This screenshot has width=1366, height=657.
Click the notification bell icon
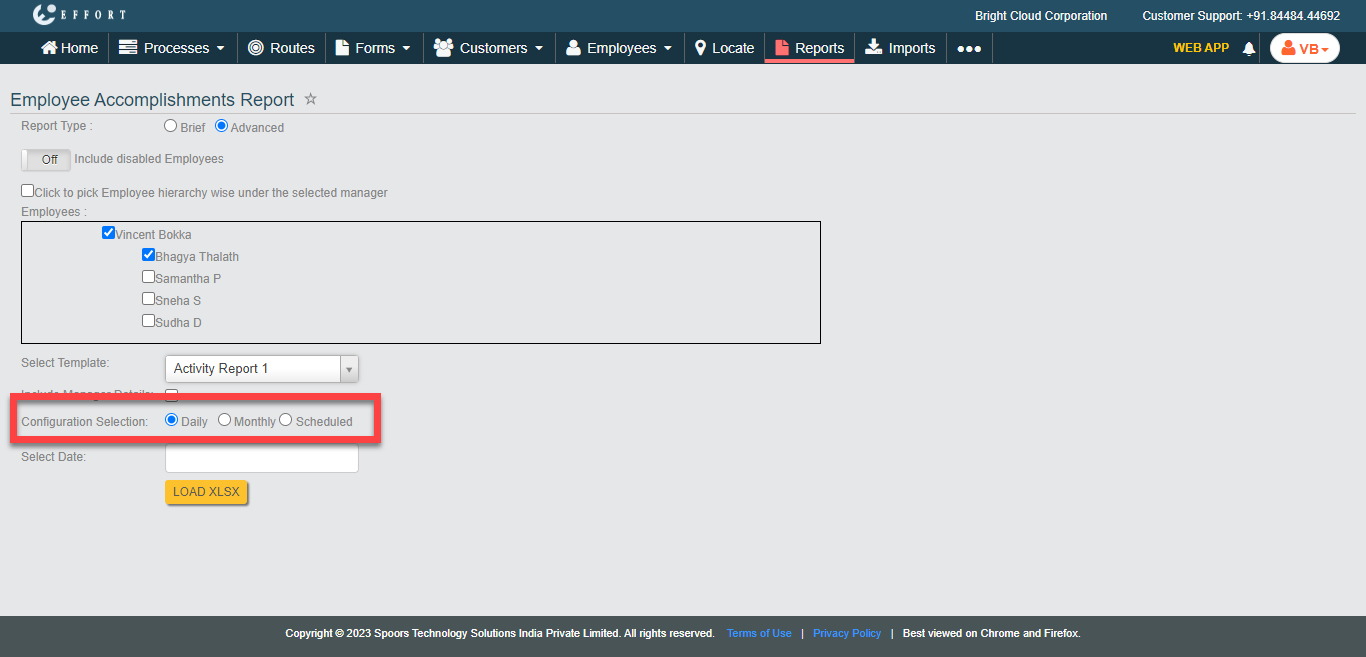(1248, 49)
